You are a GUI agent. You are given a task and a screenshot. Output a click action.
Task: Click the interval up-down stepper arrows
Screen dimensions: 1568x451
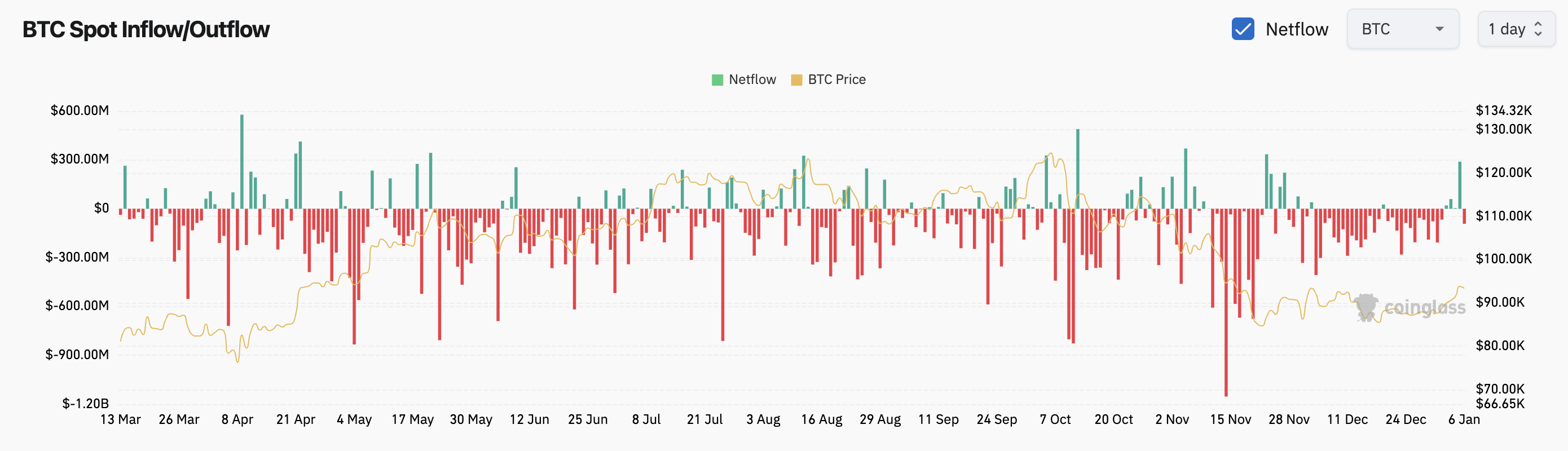[x=1538, y=29]
